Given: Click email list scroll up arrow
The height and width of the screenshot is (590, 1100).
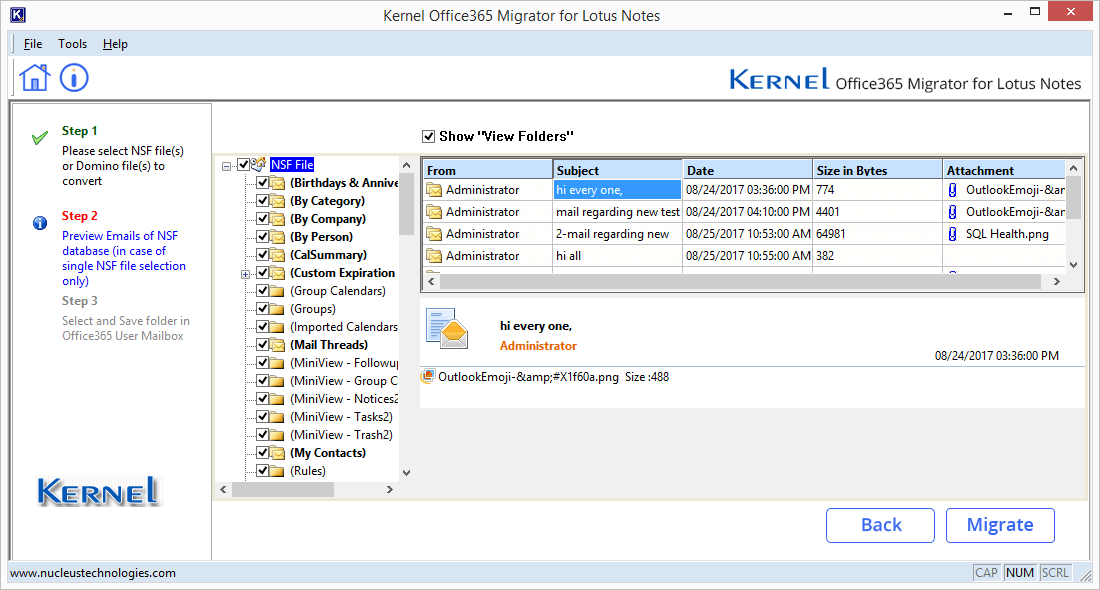Looking at the screenshot, I should coord(1073,168).
